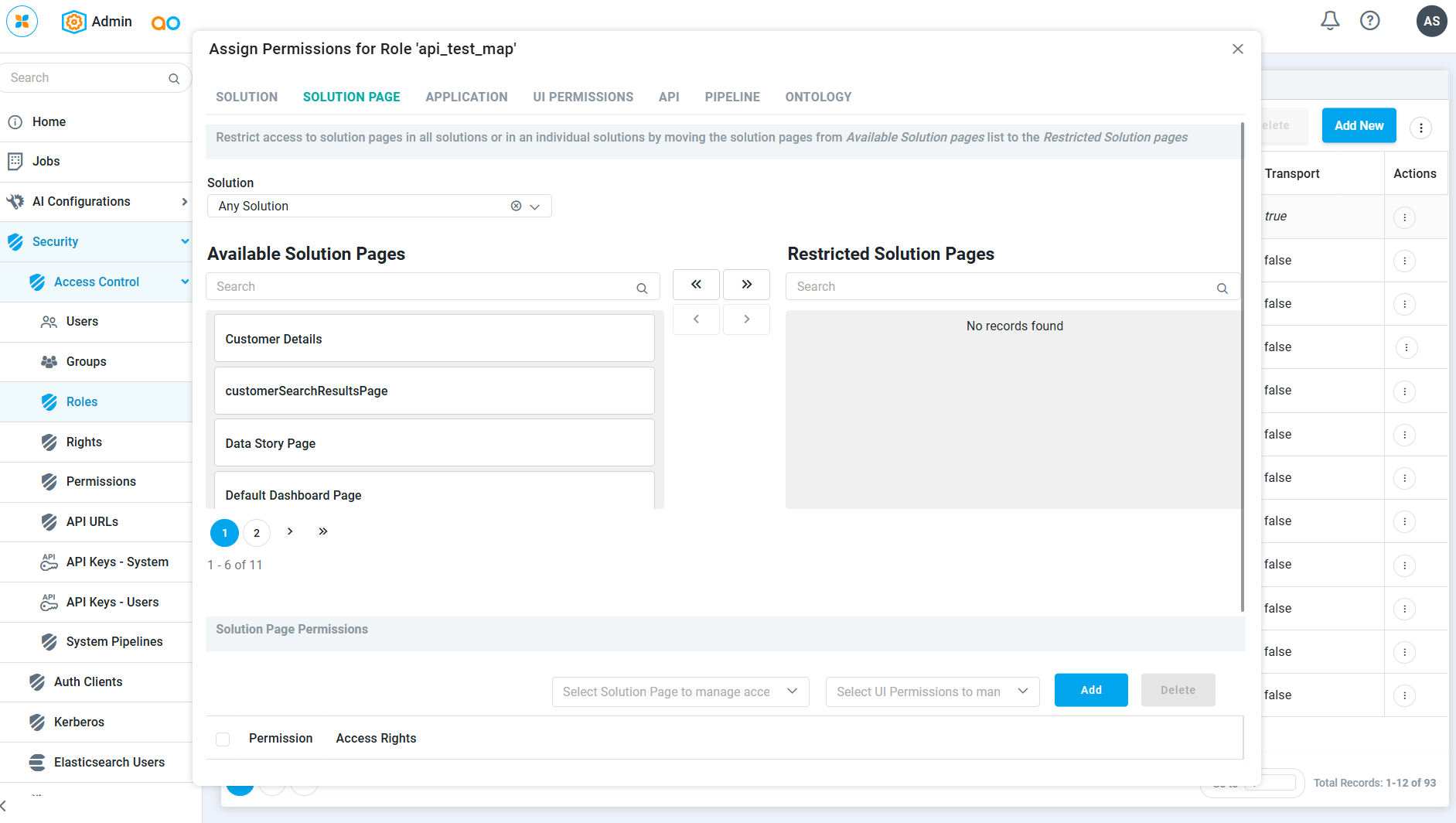Open actions menu for the 'true' transport row
The image size is (1456, 823).
[1405, 217]
